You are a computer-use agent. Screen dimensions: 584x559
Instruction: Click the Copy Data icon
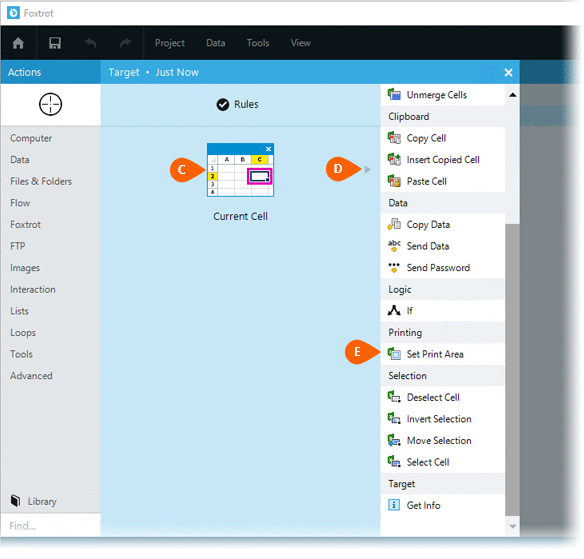point(394,224)
